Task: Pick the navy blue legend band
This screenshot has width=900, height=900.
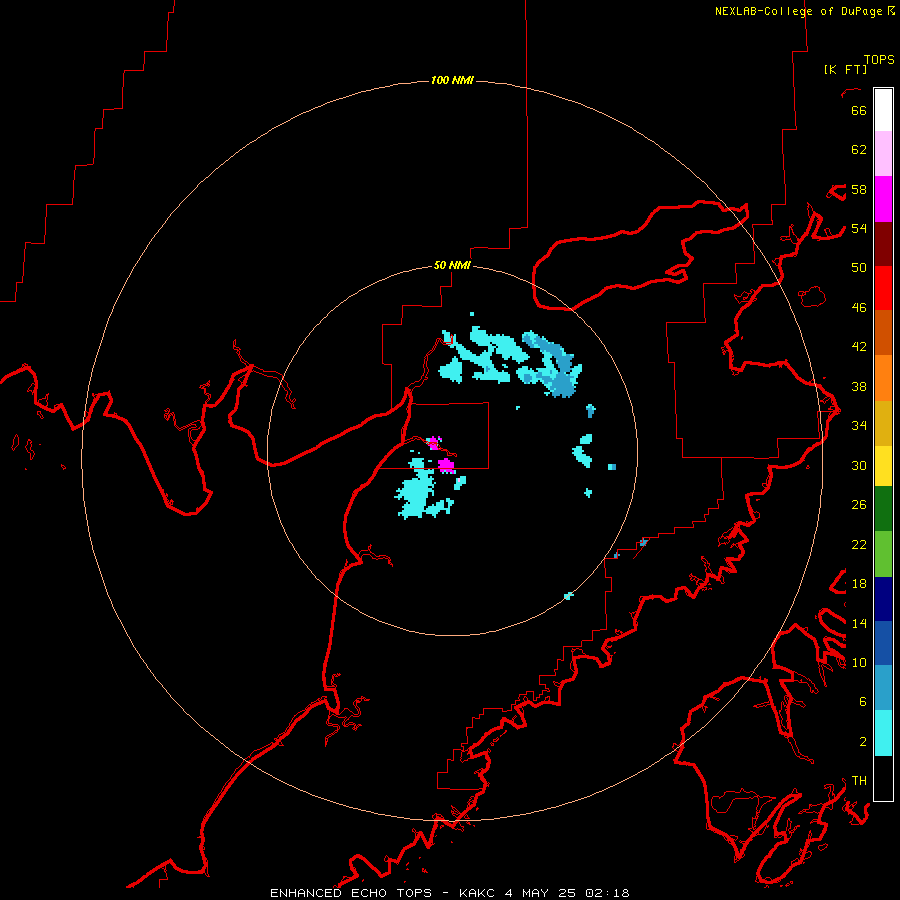Action: click(x=883, y=599)
